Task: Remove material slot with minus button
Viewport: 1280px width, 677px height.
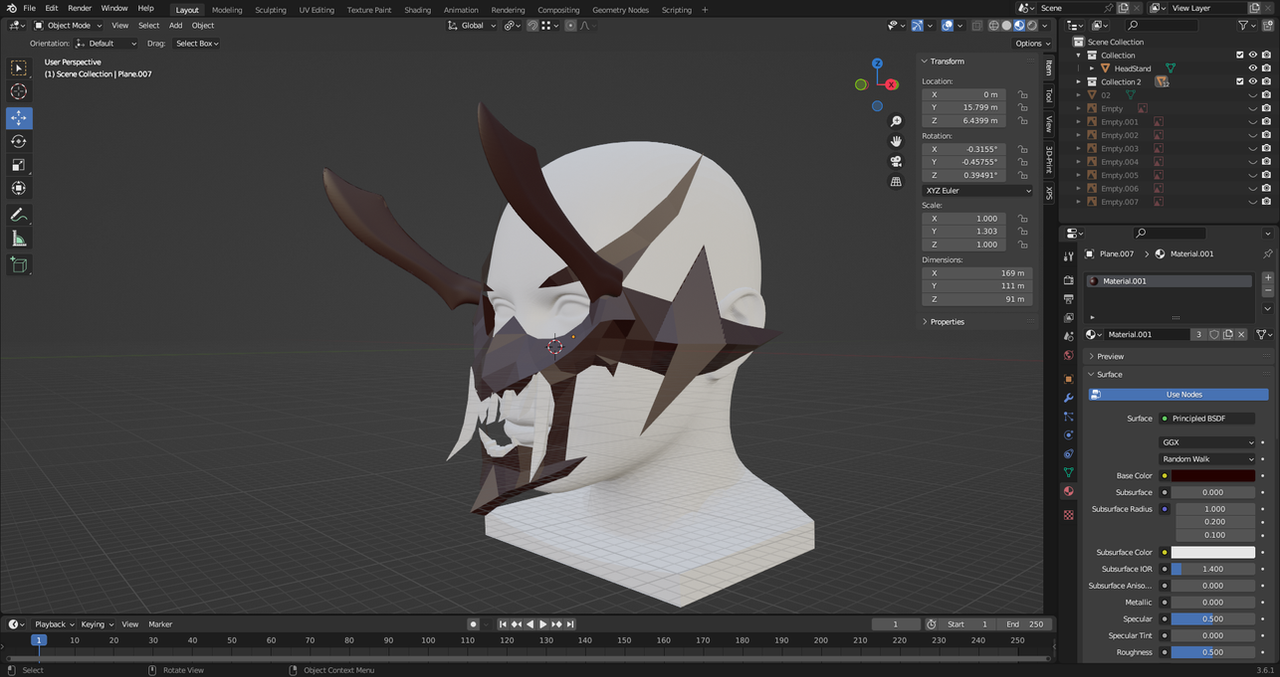Action: (1268, 291)
